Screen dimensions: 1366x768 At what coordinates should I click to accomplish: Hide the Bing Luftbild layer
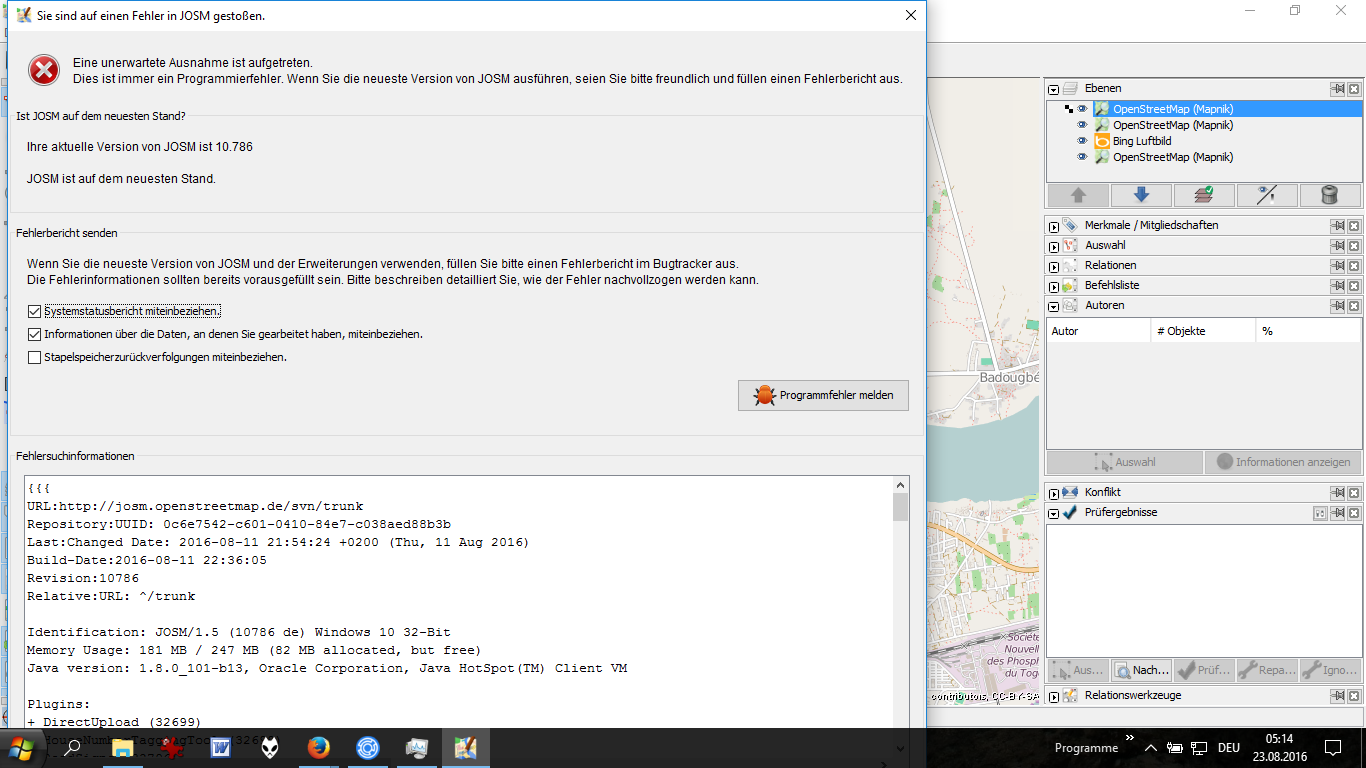pyautogui.click(x=1082, y=141)
